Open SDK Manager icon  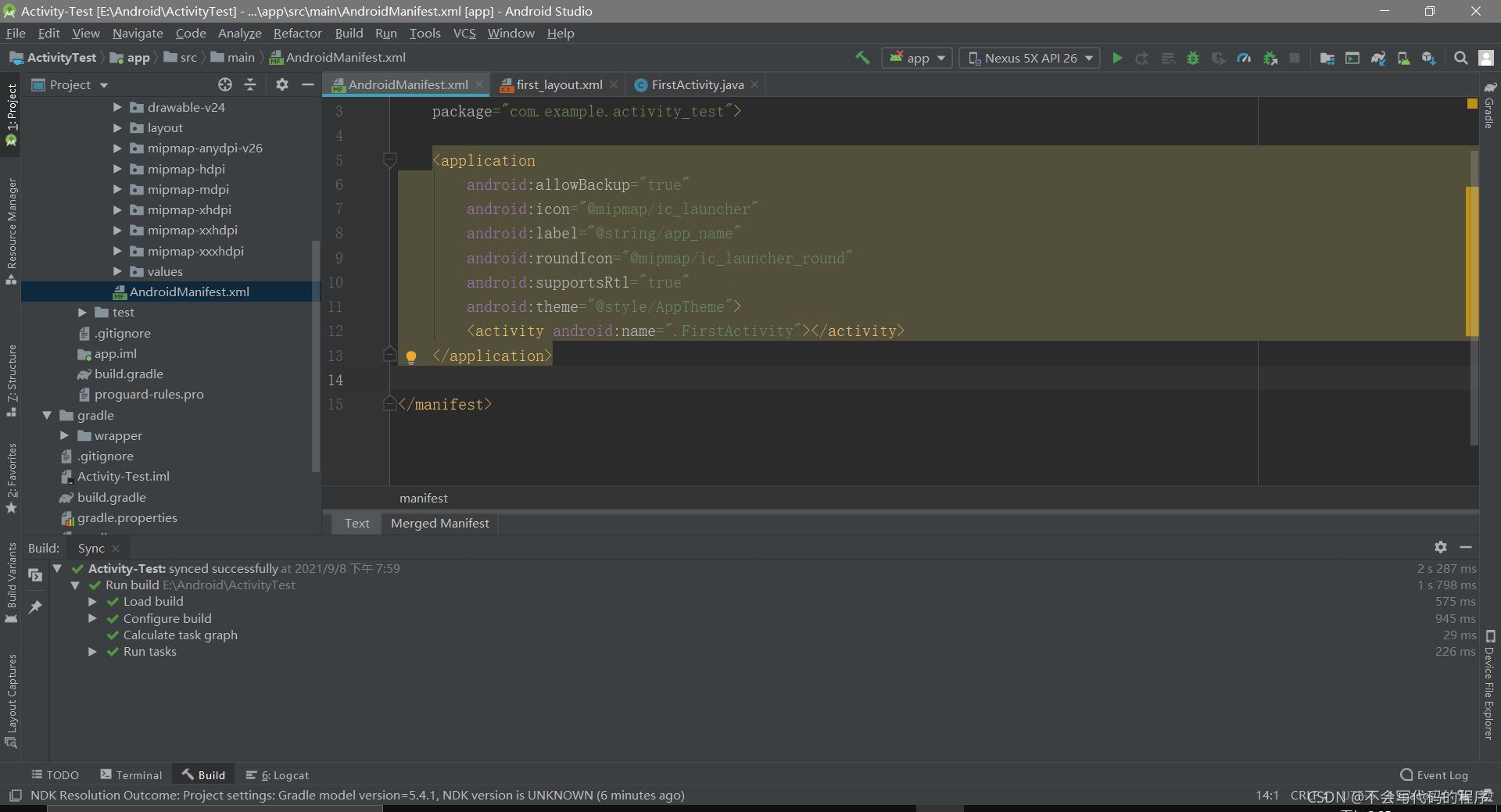[1429, 58]
